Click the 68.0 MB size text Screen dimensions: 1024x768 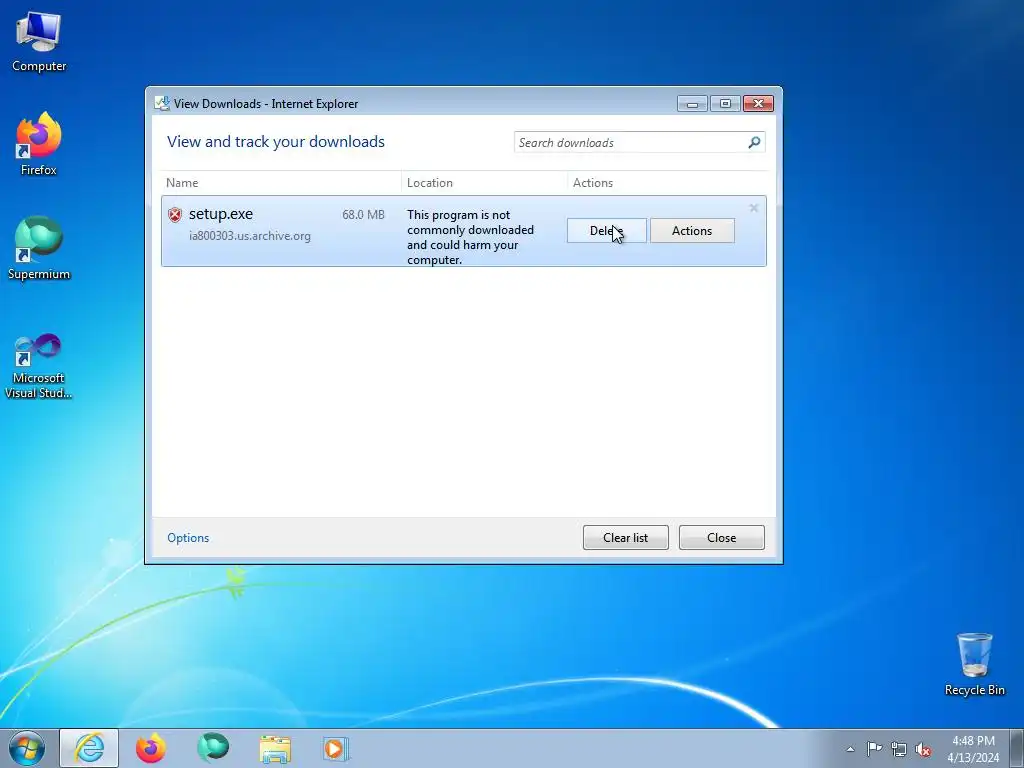tap(363, 214)
